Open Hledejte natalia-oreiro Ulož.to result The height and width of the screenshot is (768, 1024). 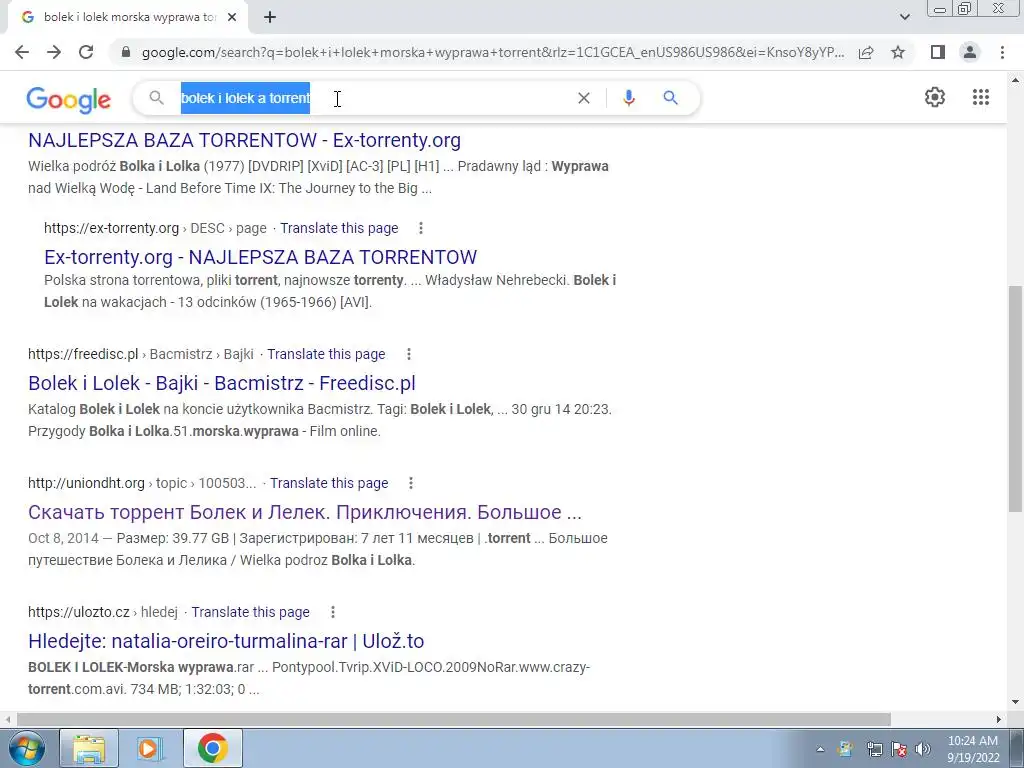coord(226,641)
